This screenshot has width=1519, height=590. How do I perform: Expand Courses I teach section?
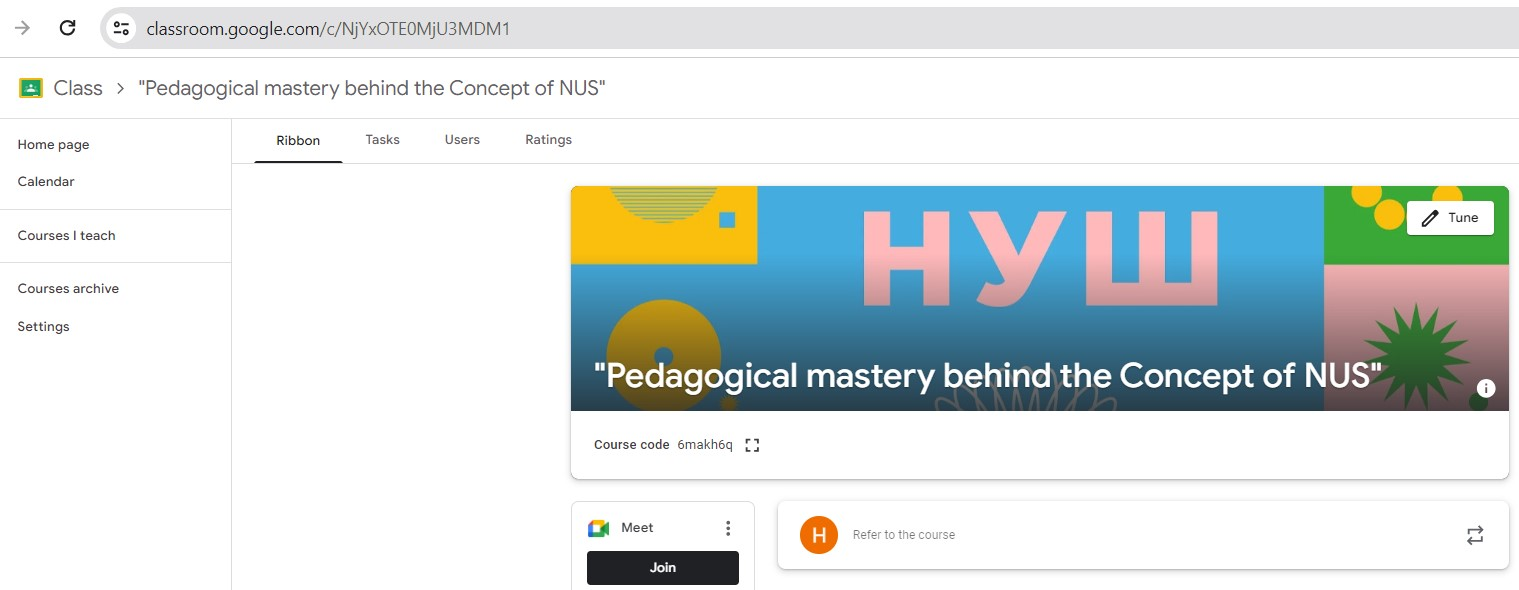(x=67, y=236)
